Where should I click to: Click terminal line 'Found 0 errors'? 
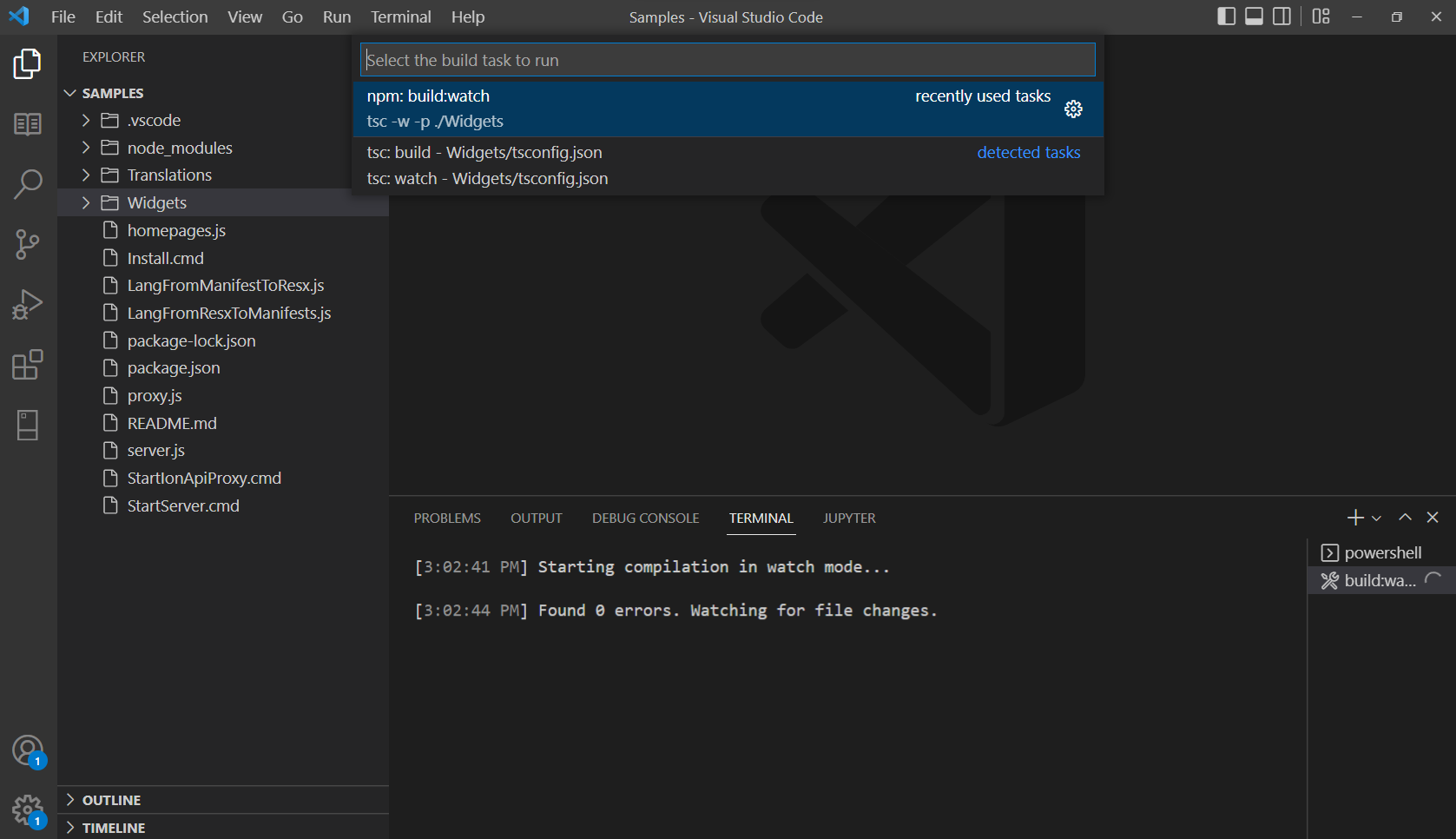[676, 611]
